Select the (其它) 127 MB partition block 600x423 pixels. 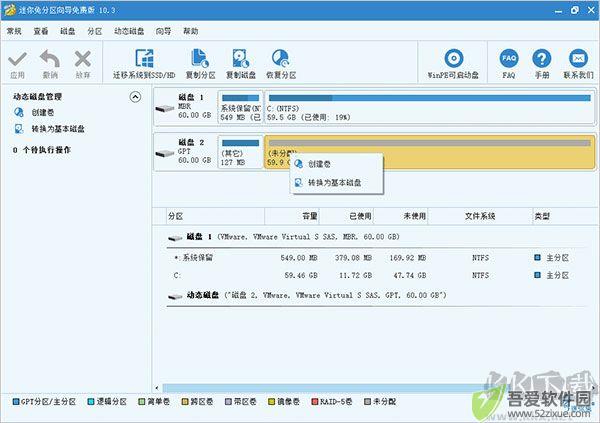[241, 152]
